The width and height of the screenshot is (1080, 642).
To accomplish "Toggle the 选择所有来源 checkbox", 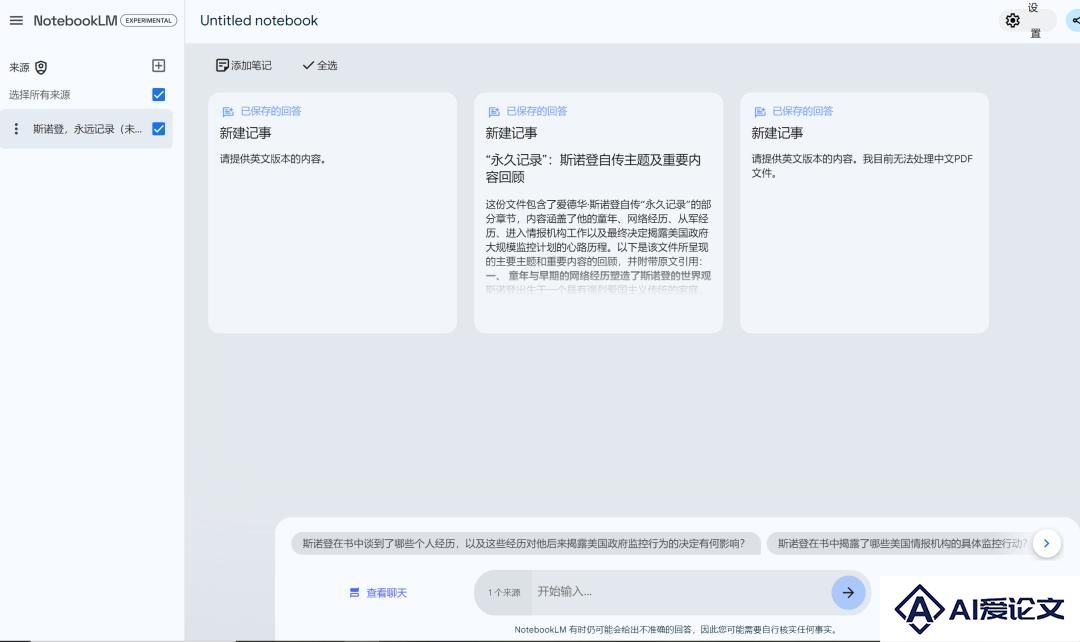I will click(158, 94).
